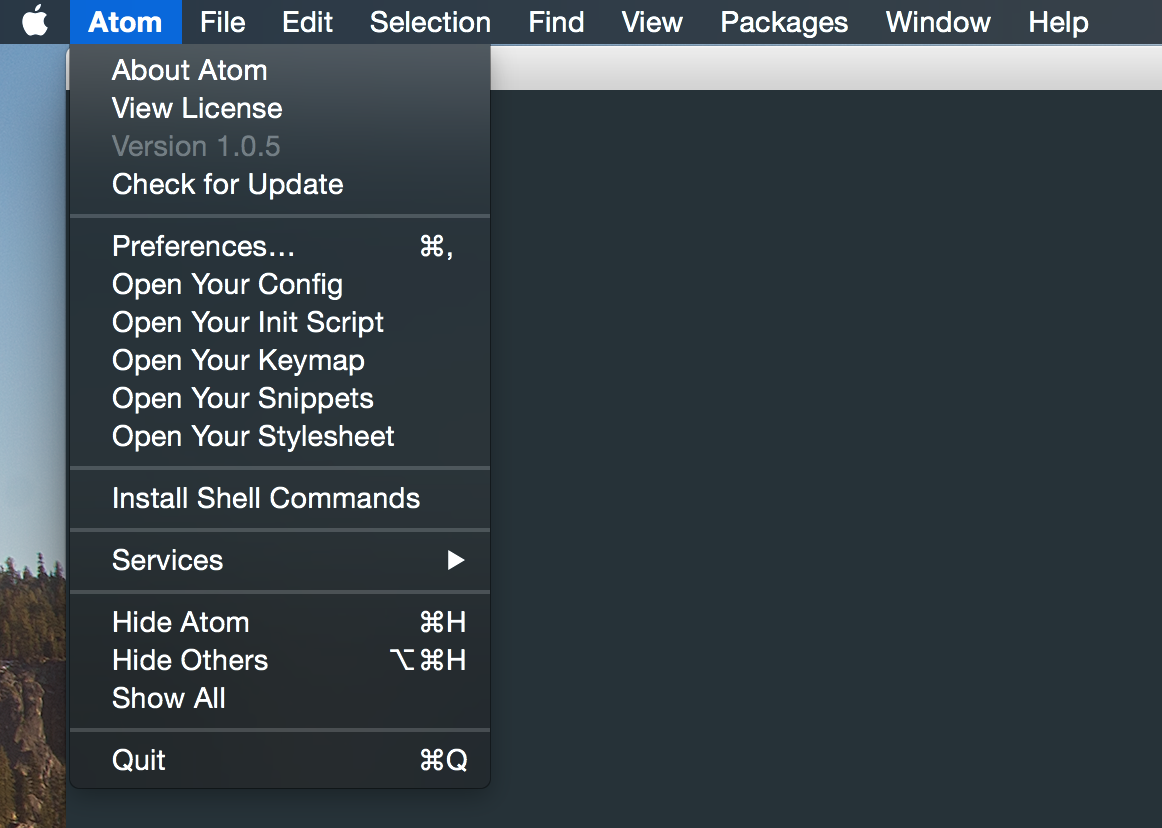1162x828 pixels.
Task: Open the Window menu
Action: (x=937, y=21)
